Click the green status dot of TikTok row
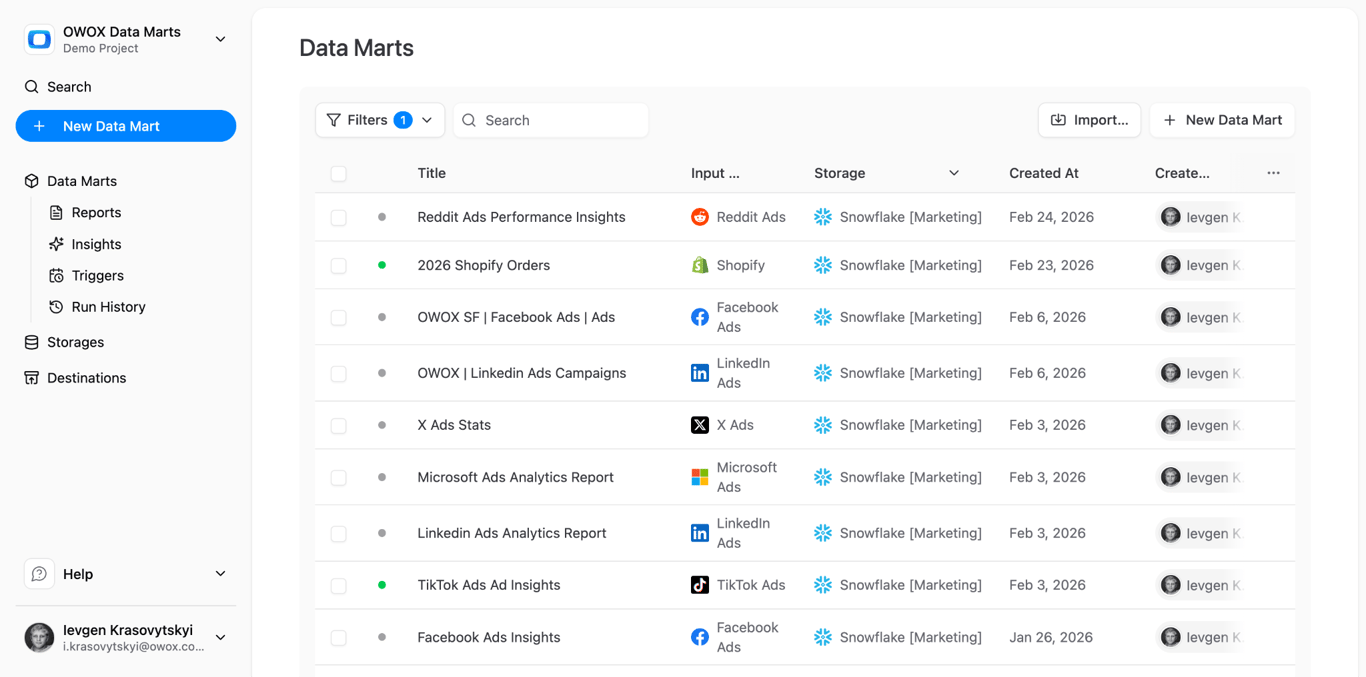 382,585
